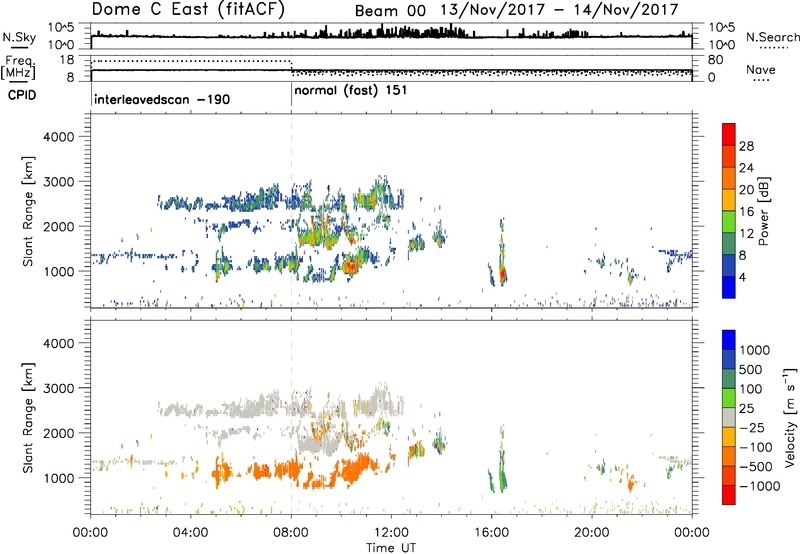Click the -1000 value on velocity colorbar
Screen dimensions: 800x554
760,486
